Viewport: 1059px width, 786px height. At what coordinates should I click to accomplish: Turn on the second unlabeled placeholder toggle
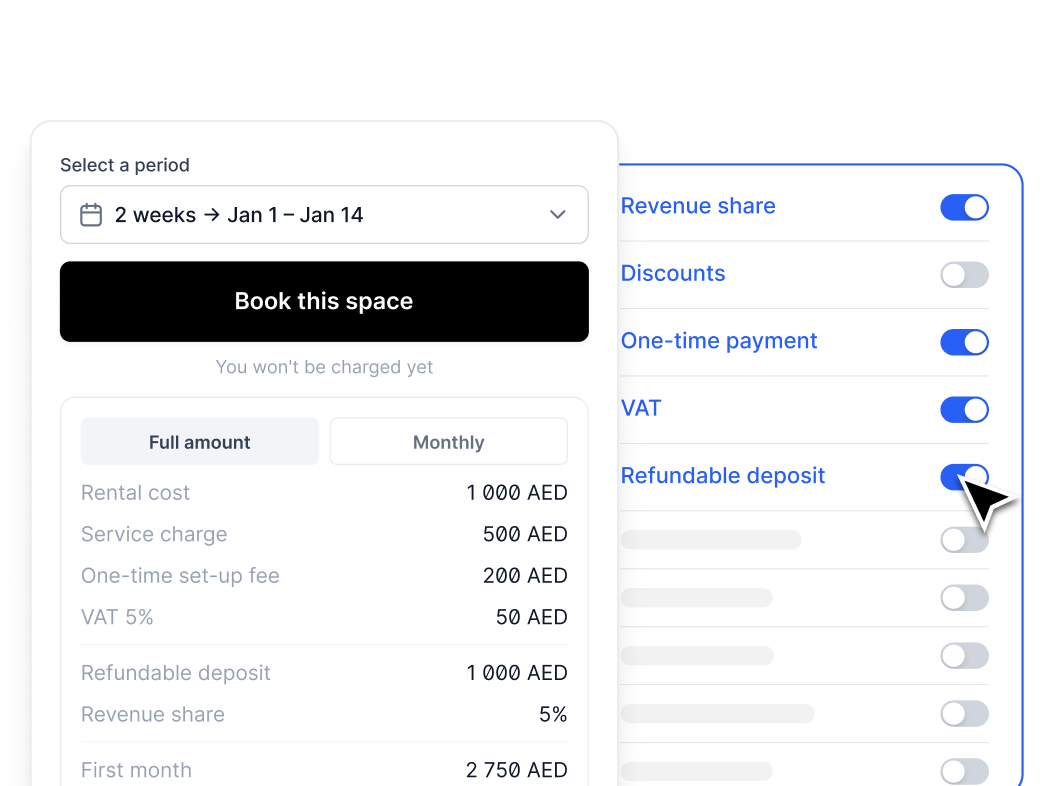point(964,598)
